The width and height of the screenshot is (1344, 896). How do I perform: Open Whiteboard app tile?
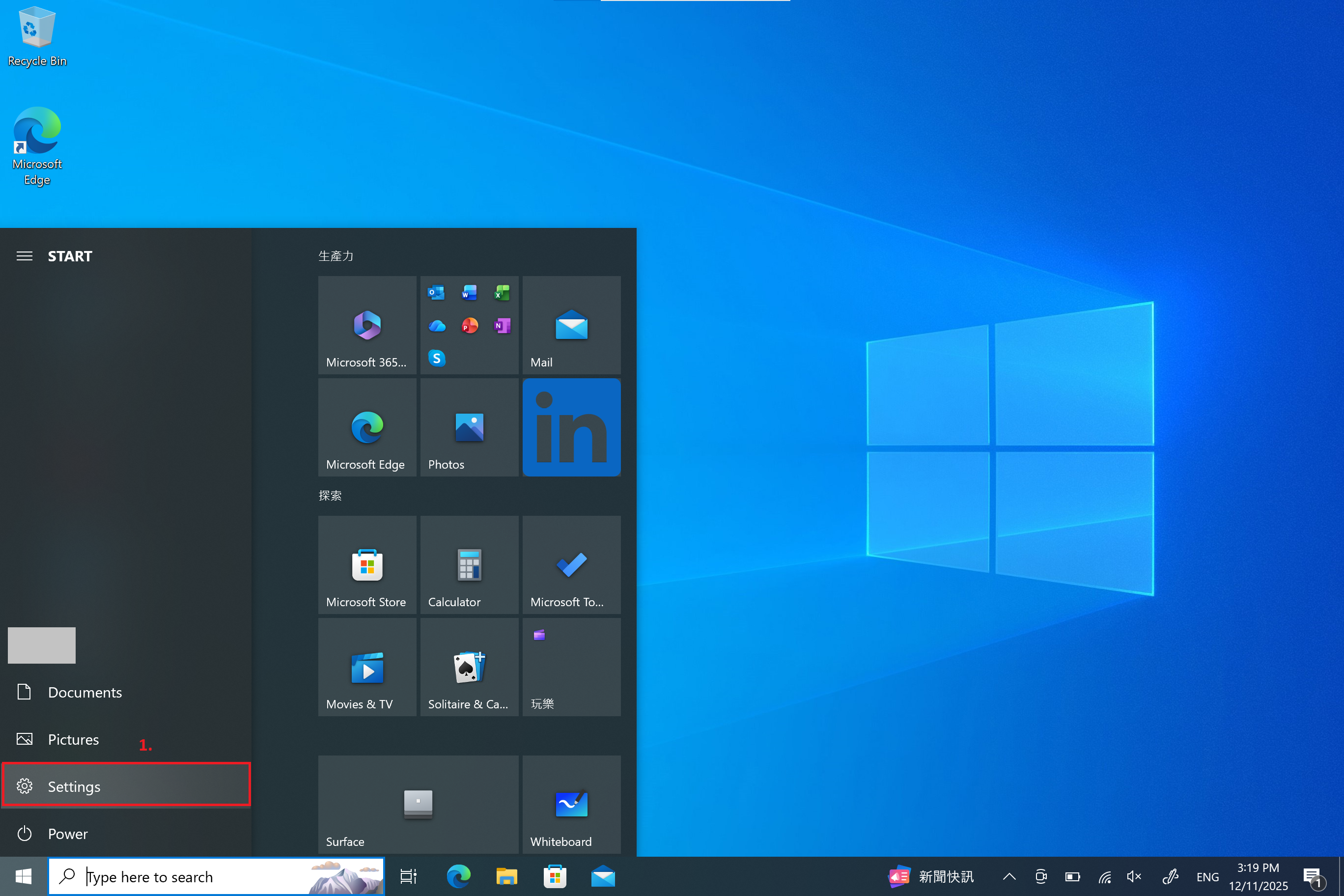click(x=571, y=804)
